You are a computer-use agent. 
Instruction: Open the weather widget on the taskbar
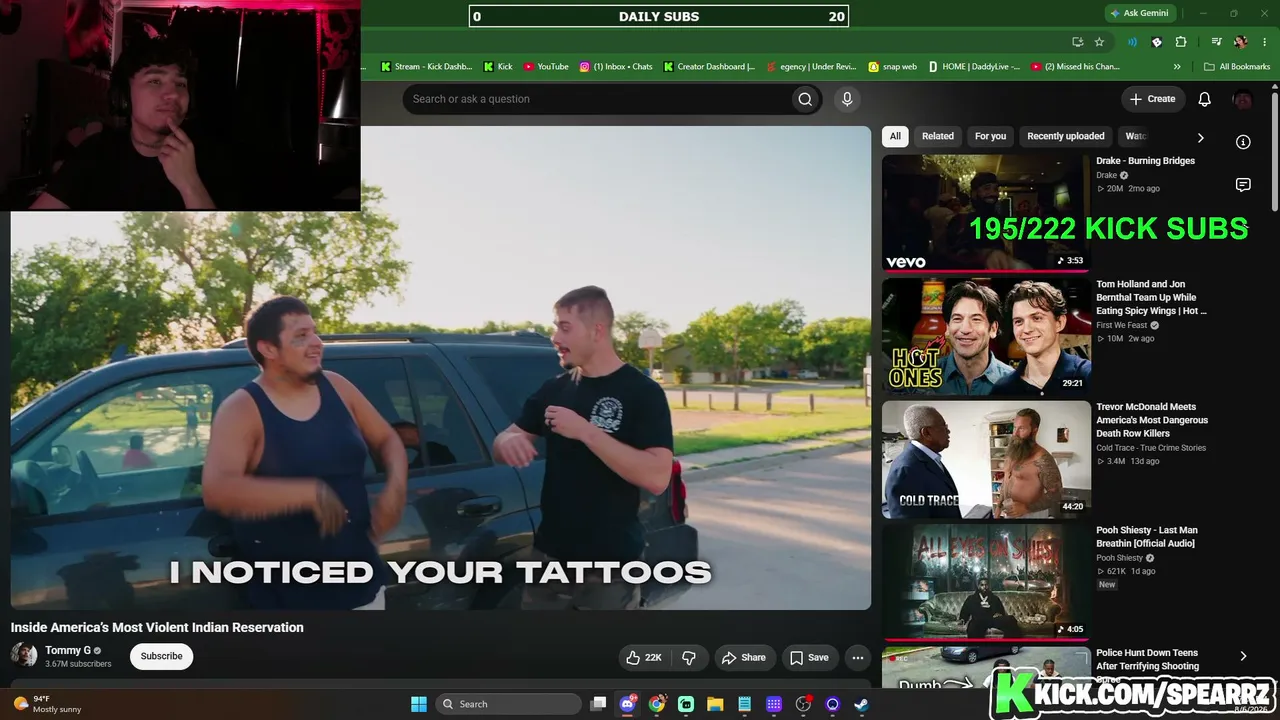point(48,704)
